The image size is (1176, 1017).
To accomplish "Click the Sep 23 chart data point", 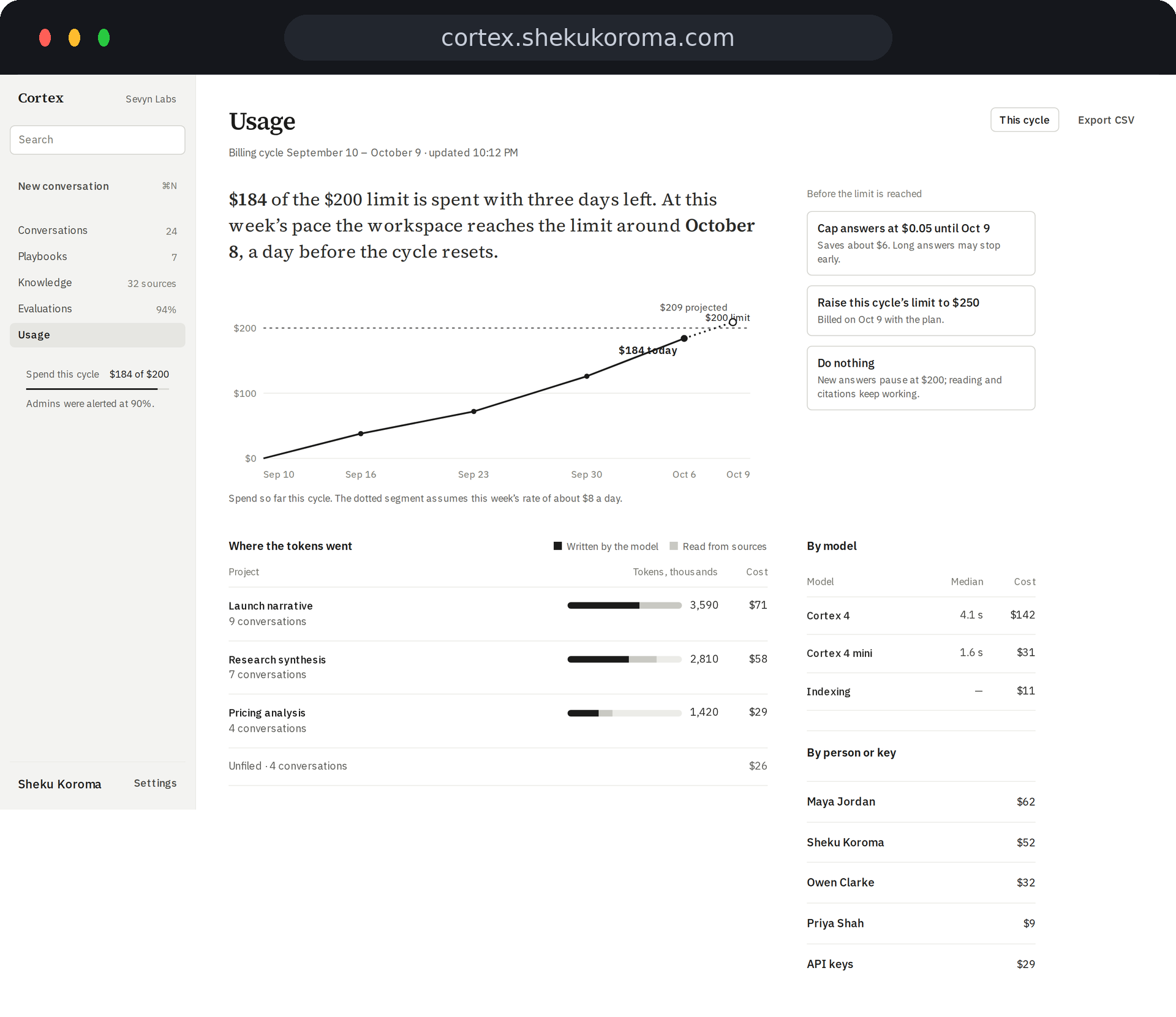I will [473, 411].
